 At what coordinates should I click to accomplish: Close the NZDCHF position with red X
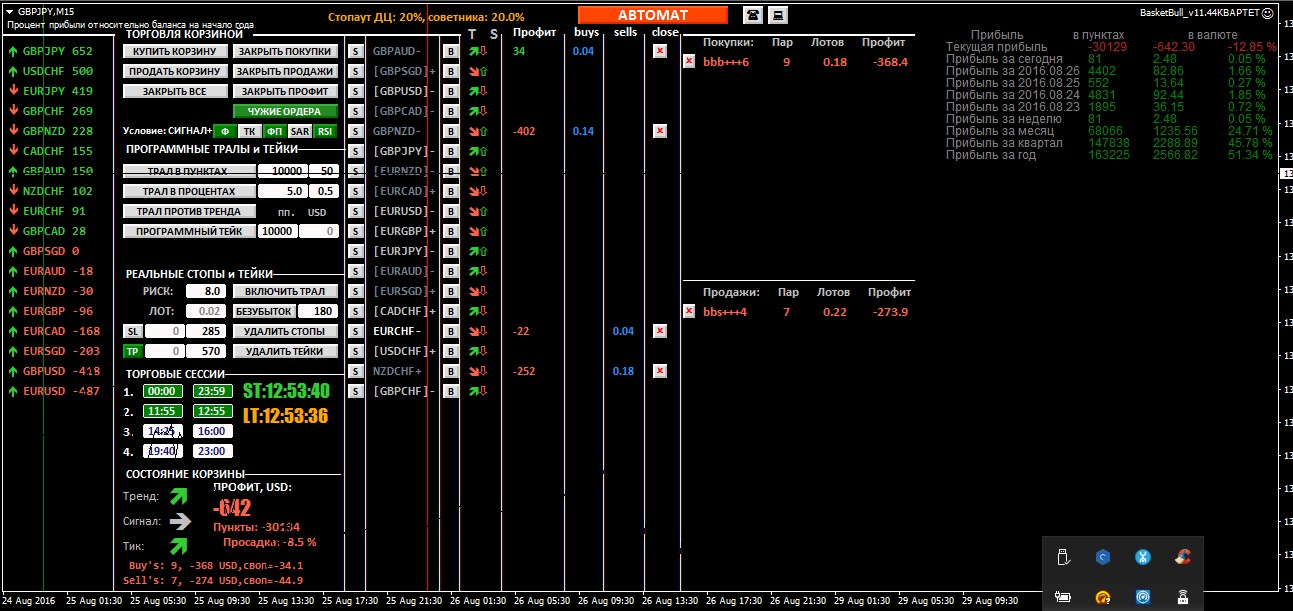(x=659, y=371)
